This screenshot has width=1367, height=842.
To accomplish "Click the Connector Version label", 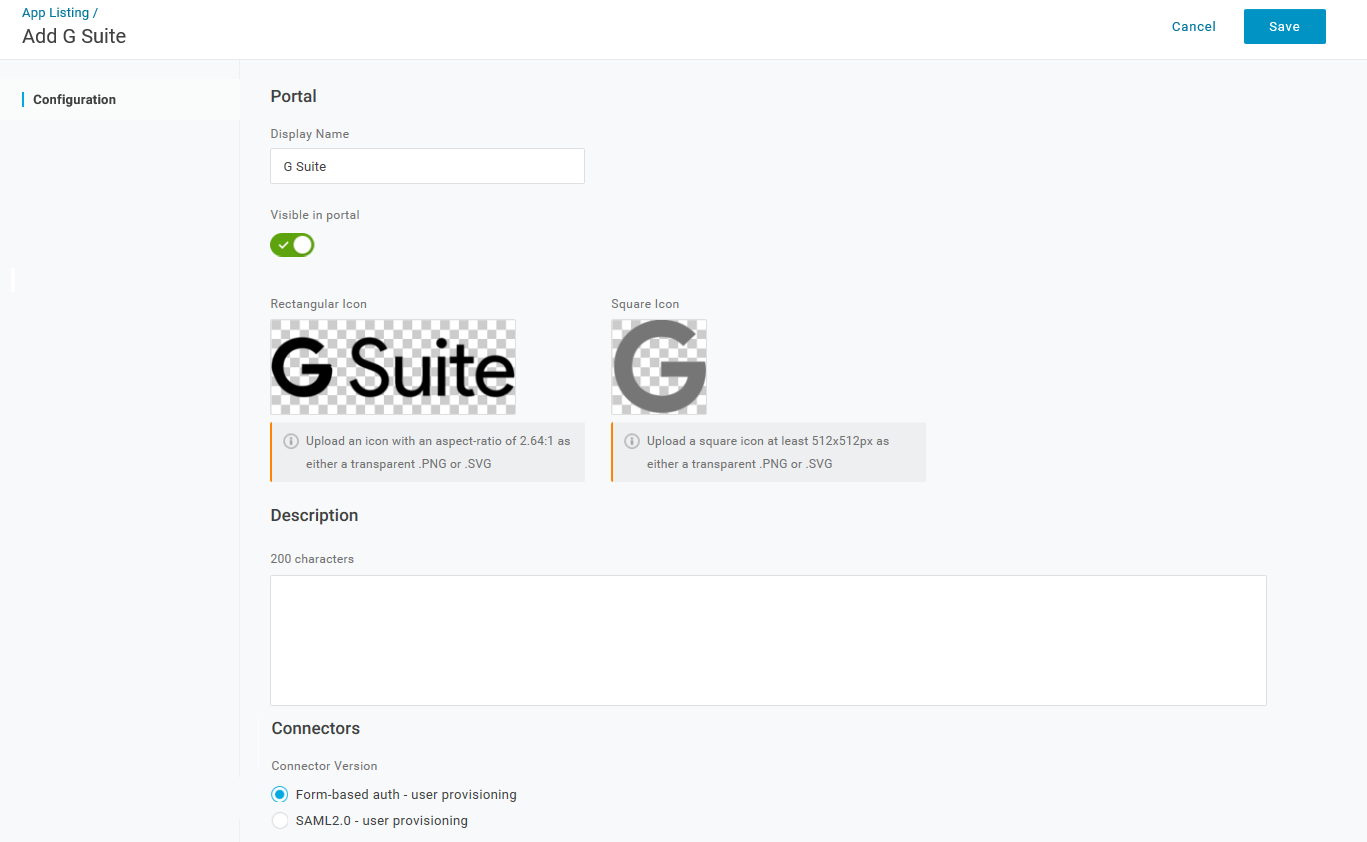I will (x=324, y=766).
